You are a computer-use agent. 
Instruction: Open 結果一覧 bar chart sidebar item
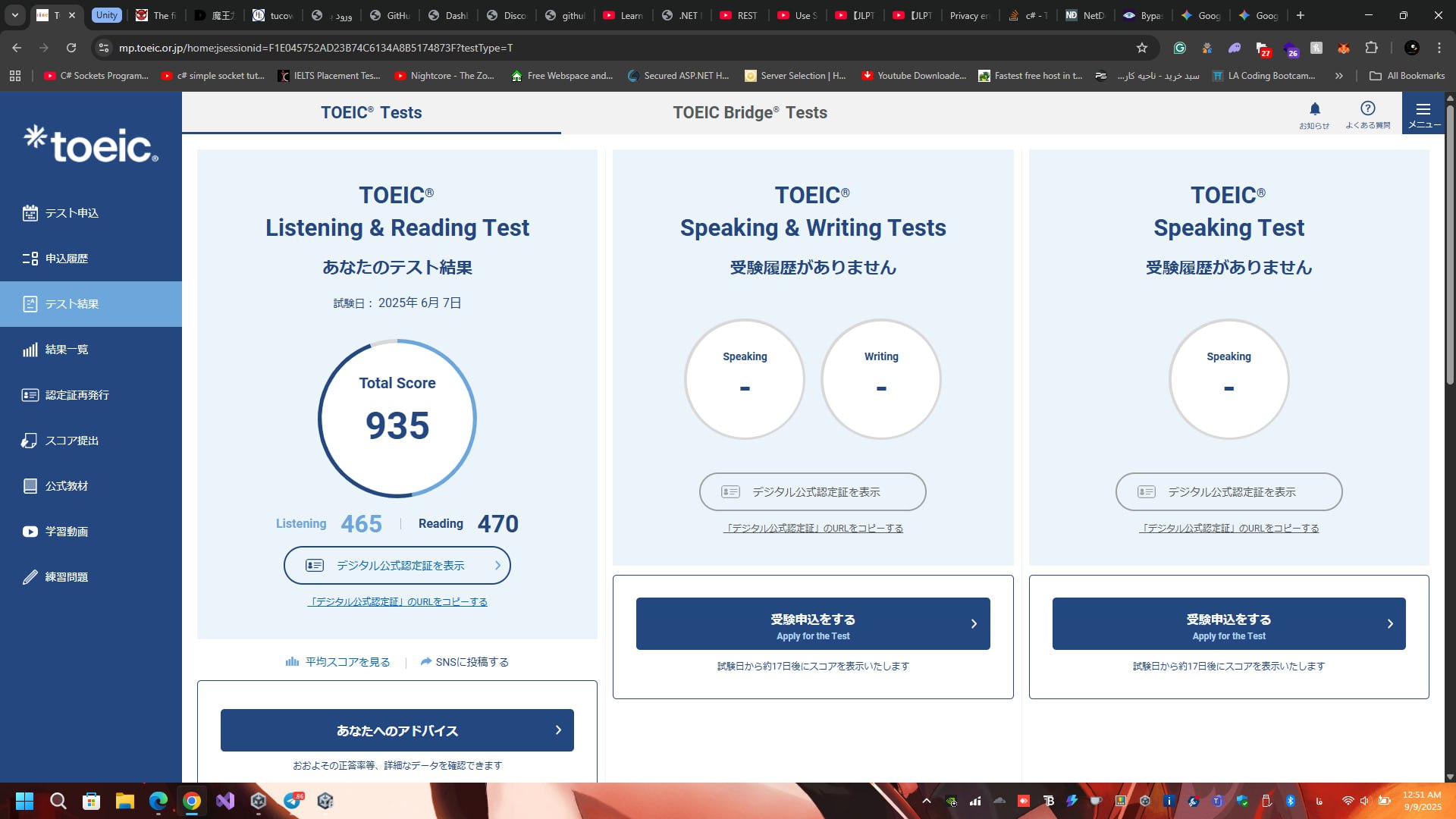[66, 350]
